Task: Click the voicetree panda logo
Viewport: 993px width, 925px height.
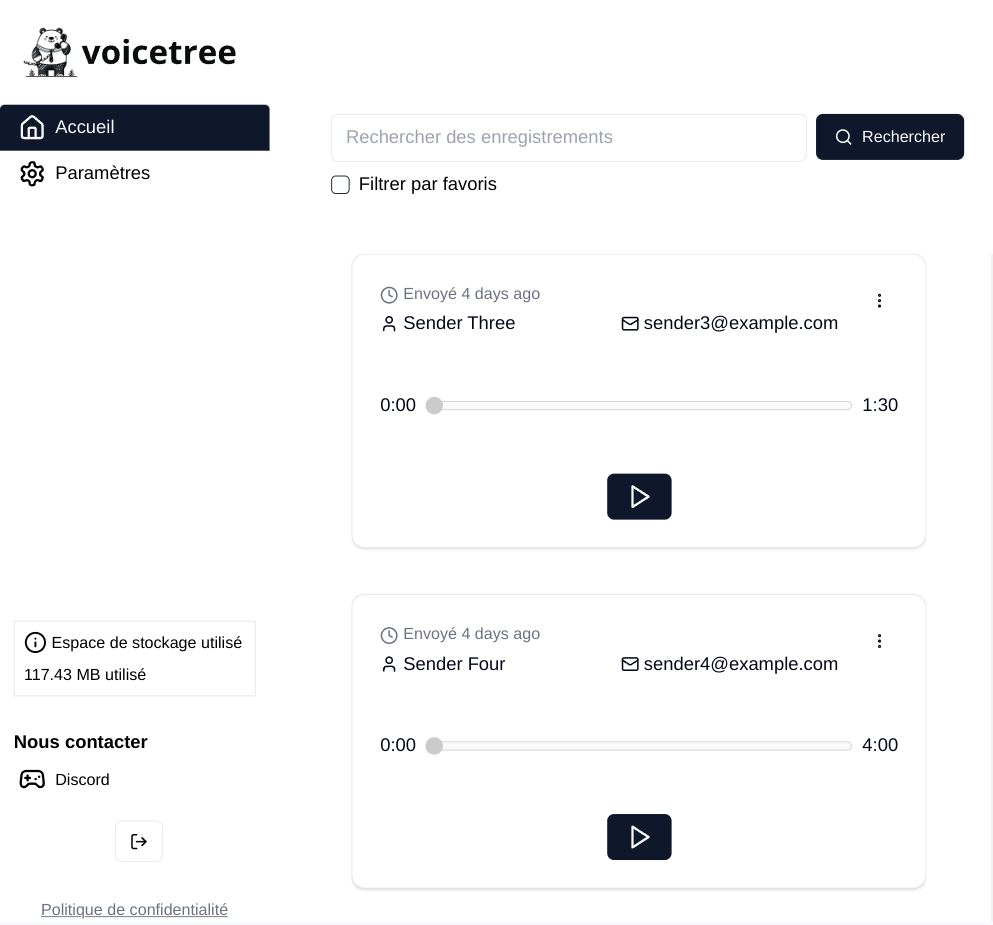Action: pos(50,52)
